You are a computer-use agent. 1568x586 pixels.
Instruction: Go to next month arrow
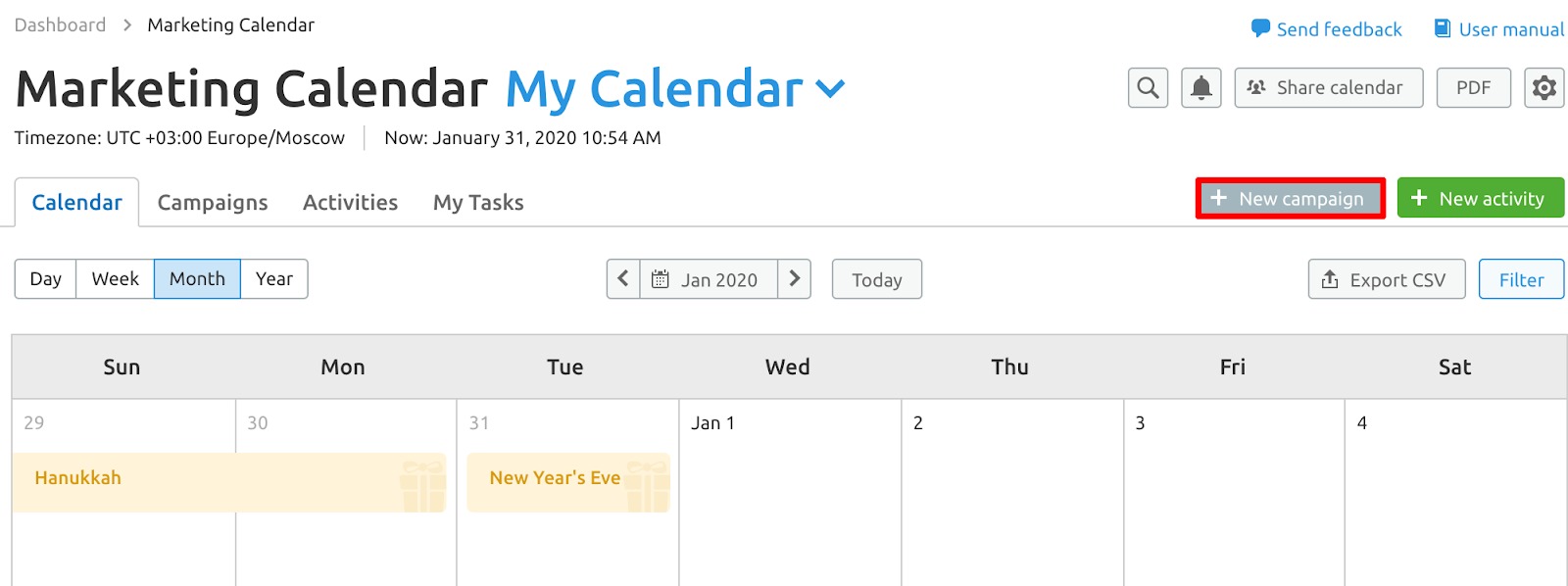[795, 279]
